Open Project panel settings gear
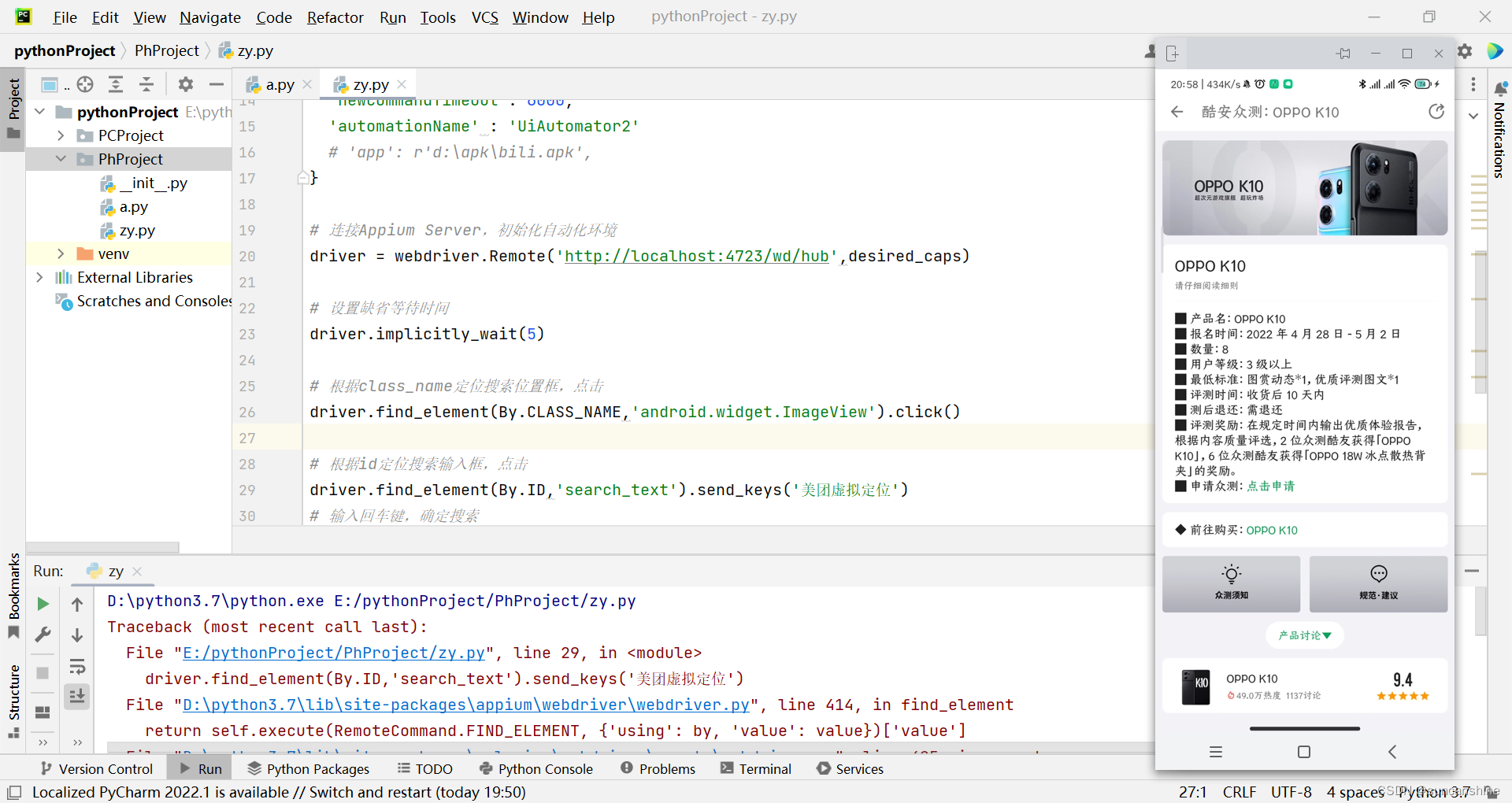The height and width of the screenshot is (803, 1512). tap(186, 84)
